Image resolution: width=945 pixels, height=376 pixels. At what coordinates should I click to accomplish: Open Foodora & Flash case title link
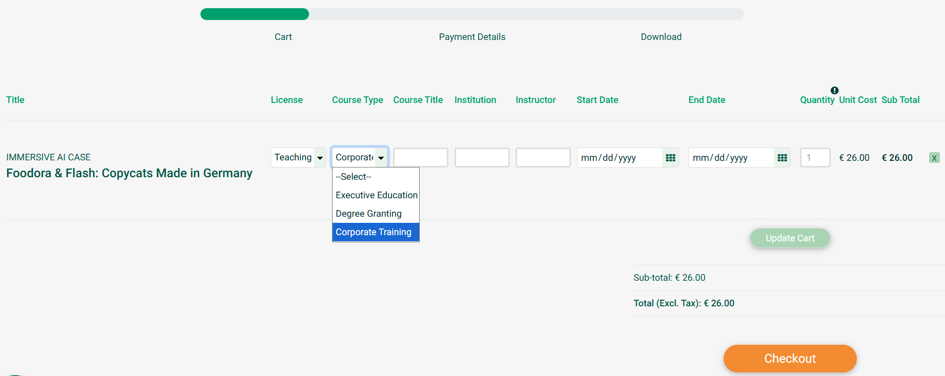129,174
